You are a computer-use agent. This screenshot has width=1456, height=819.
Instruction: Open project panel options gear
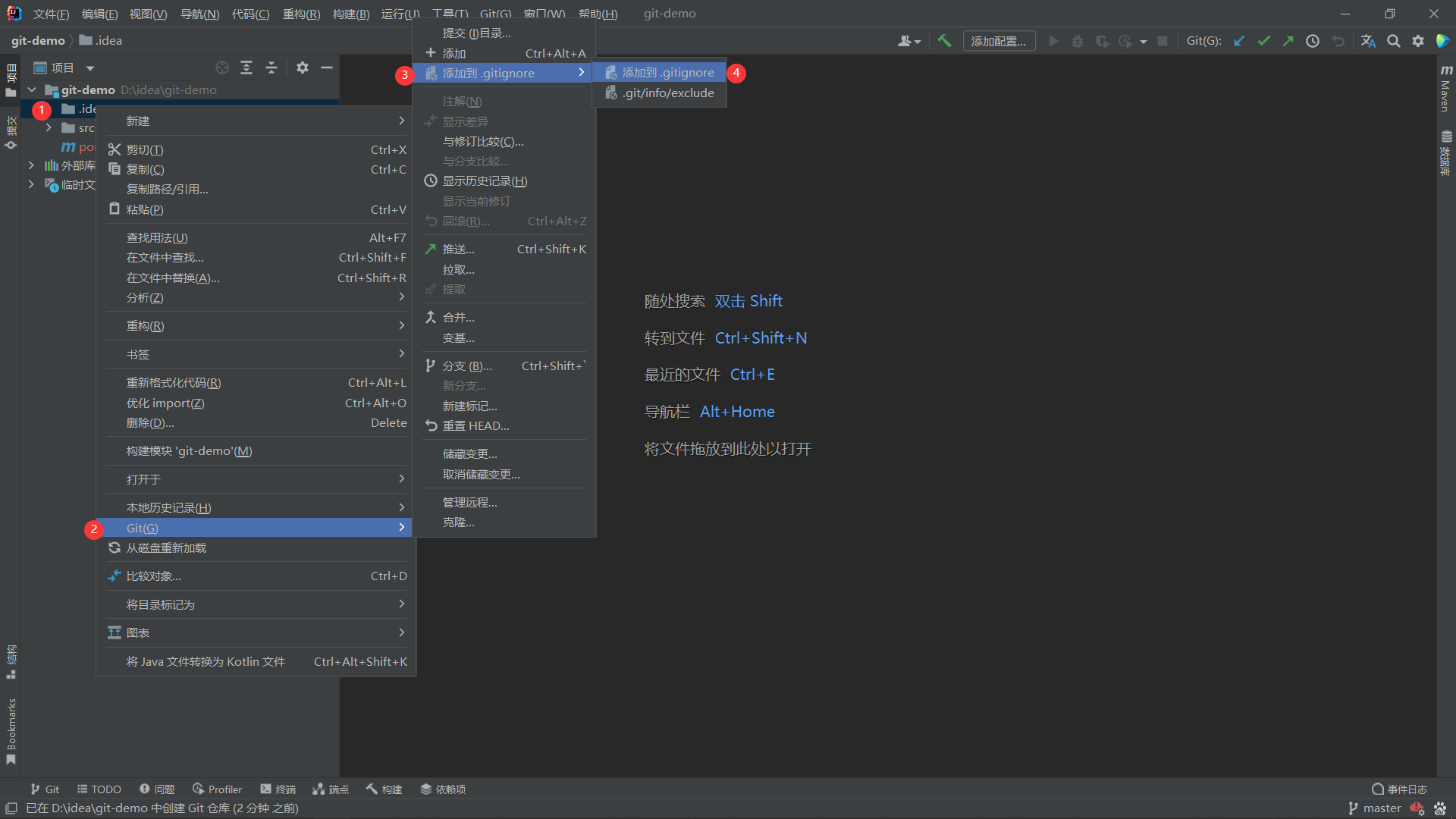[x=303, y=67]
